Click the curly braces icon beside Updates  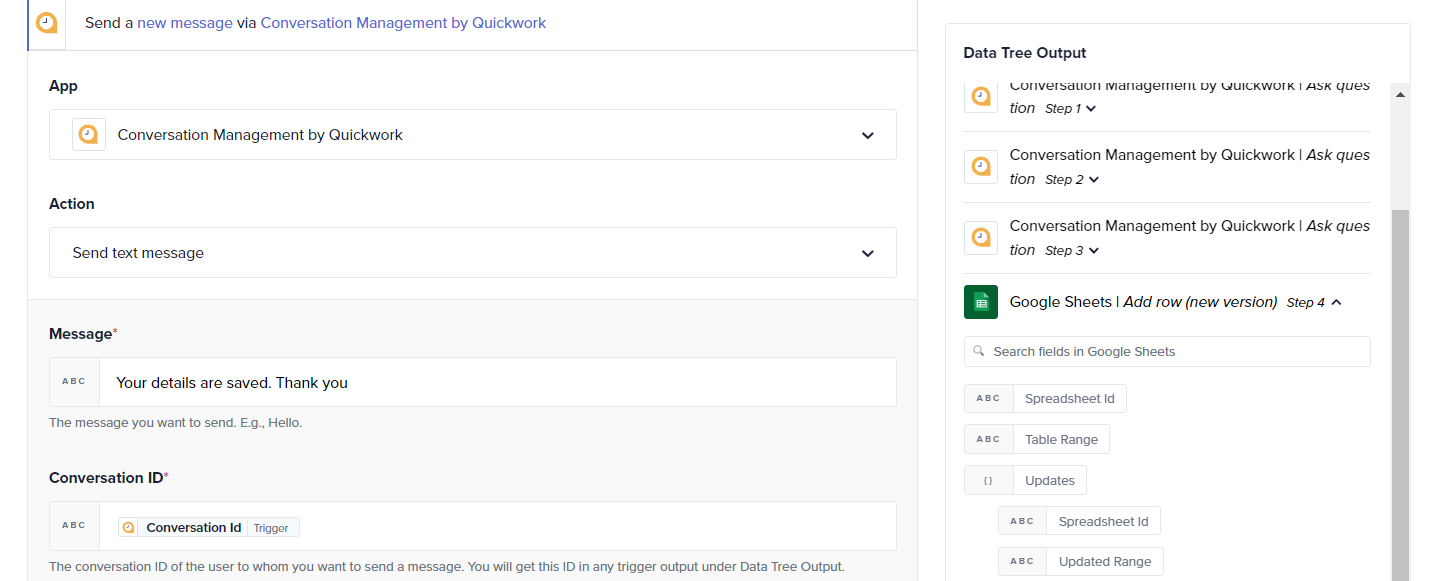988,480
